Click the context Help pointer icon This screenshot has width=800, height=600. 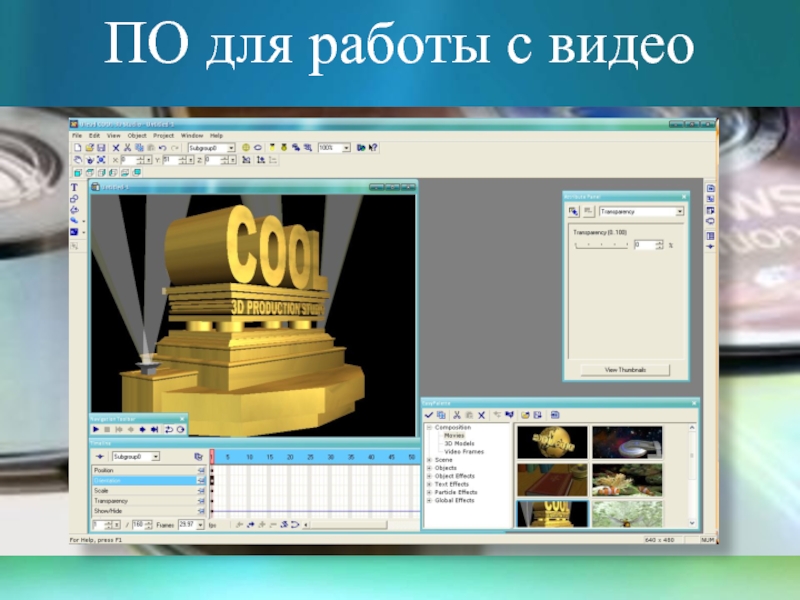(x=373, y=147)
